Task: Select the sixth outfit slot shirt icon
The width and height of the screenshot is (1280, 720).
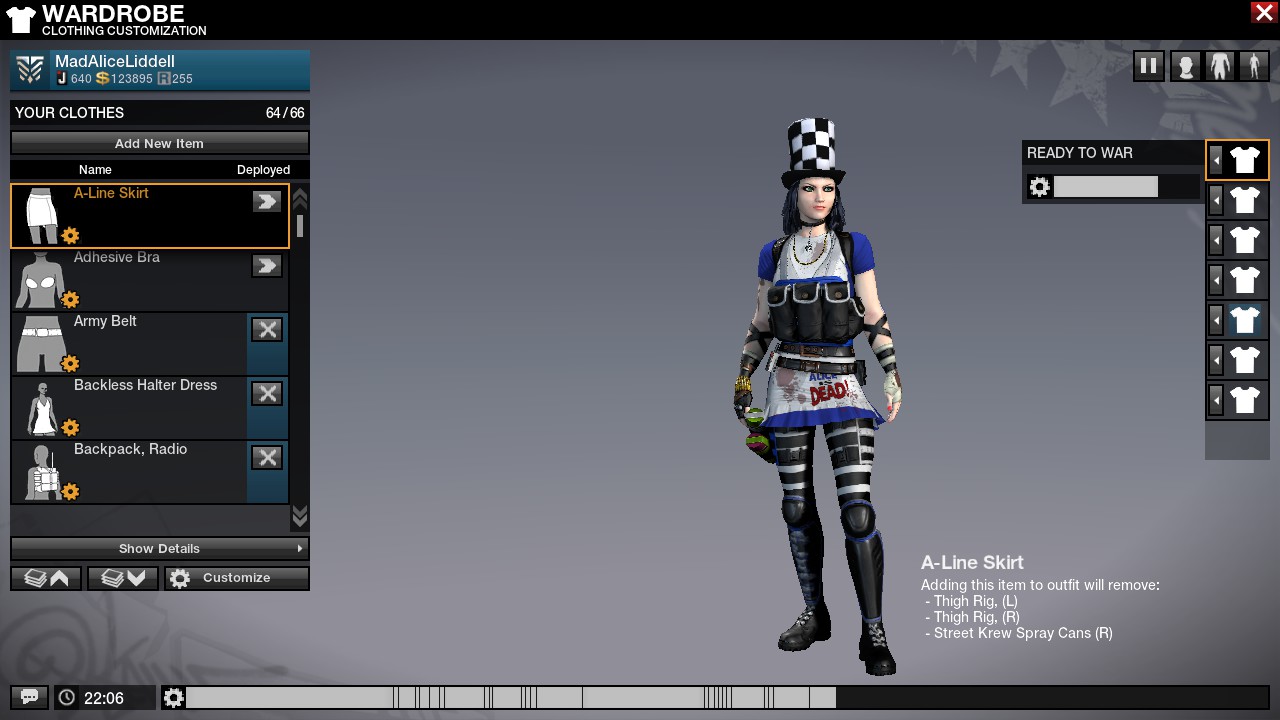Action: [x=1244, y=360]
